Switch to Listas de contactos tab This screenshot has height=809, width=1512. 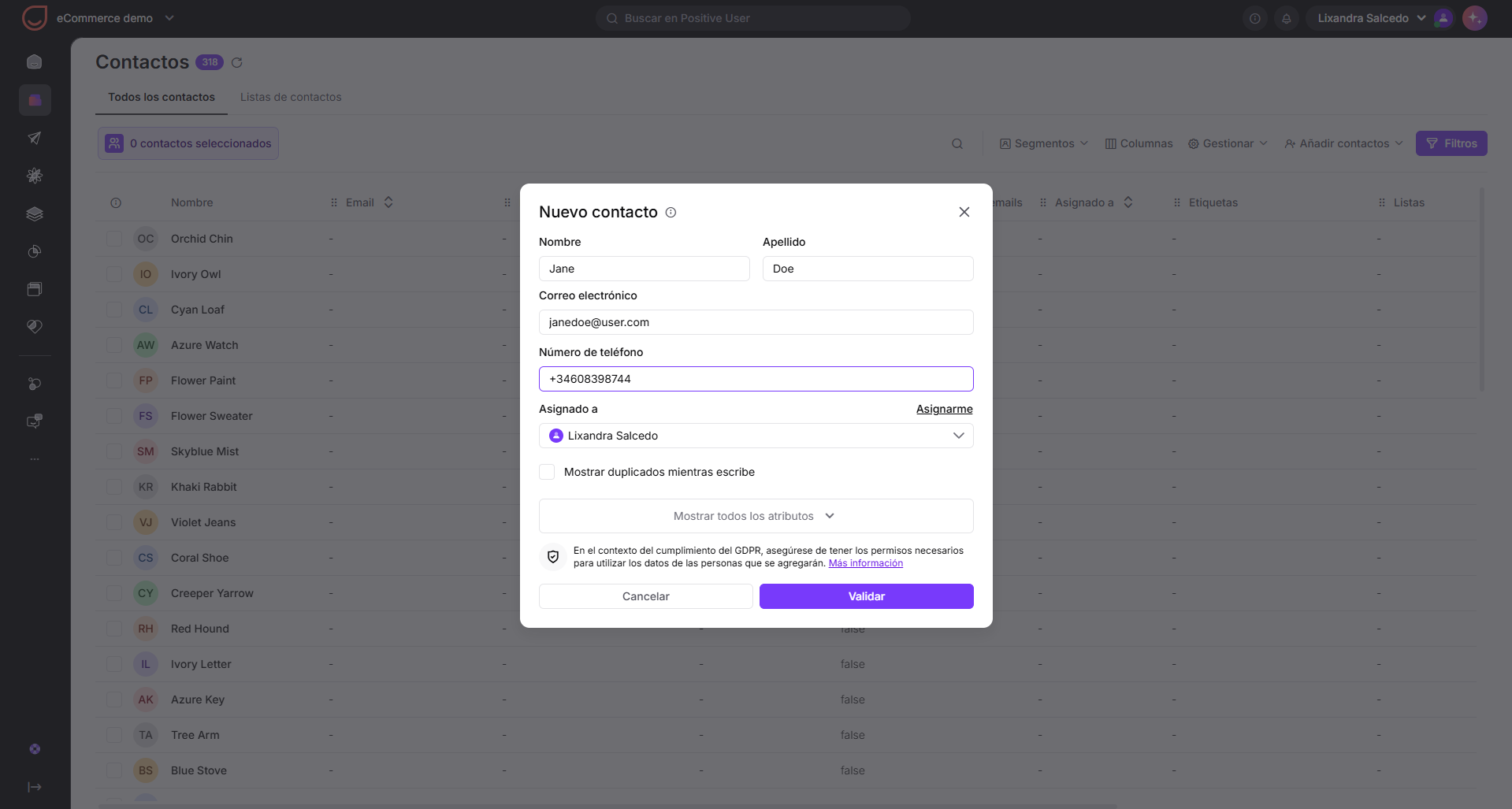click(291, 97)
